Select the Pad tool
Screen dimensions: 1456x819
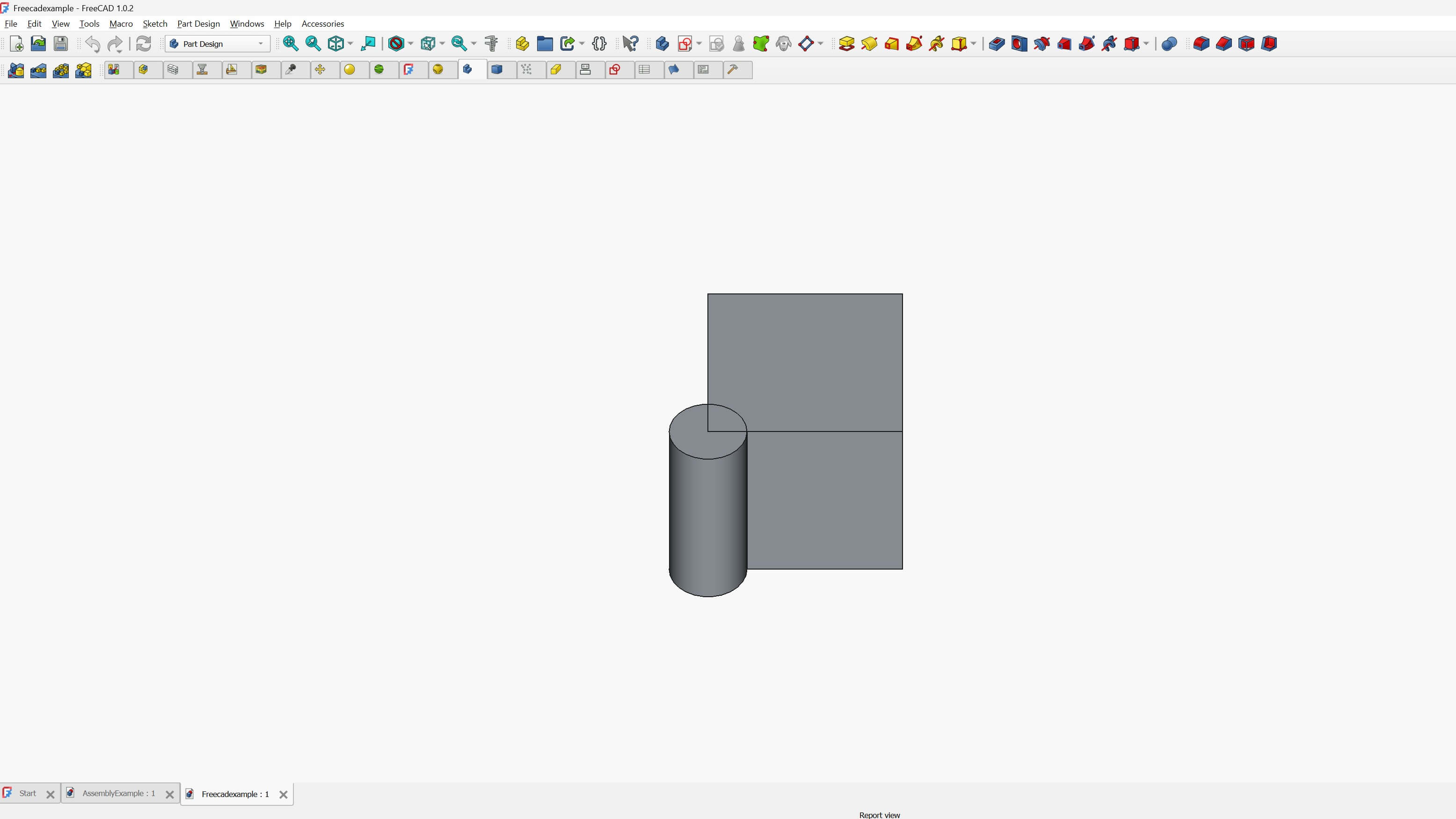(x=847, y=44)
